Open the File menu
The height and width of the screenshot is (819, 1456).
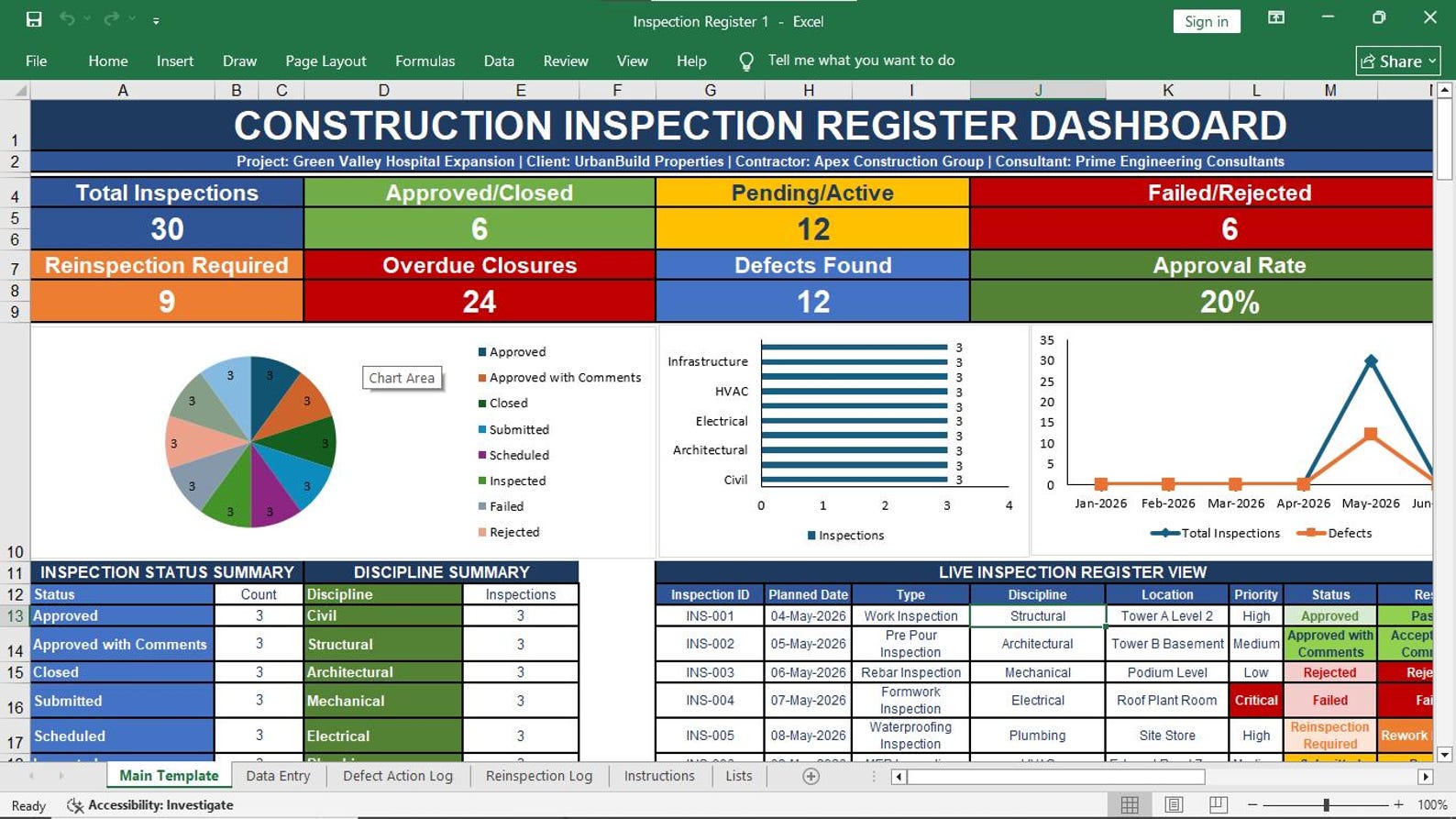37,61
